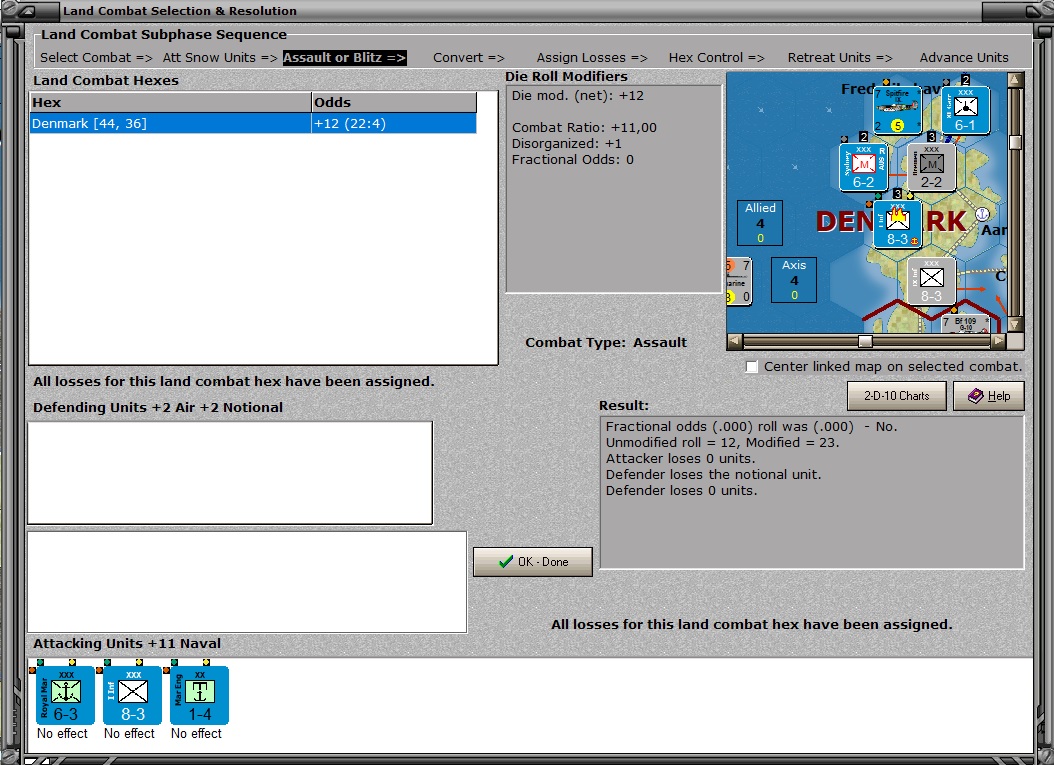
Task: Select the Att Snow Units subphase step
Action: click(220, 58)
